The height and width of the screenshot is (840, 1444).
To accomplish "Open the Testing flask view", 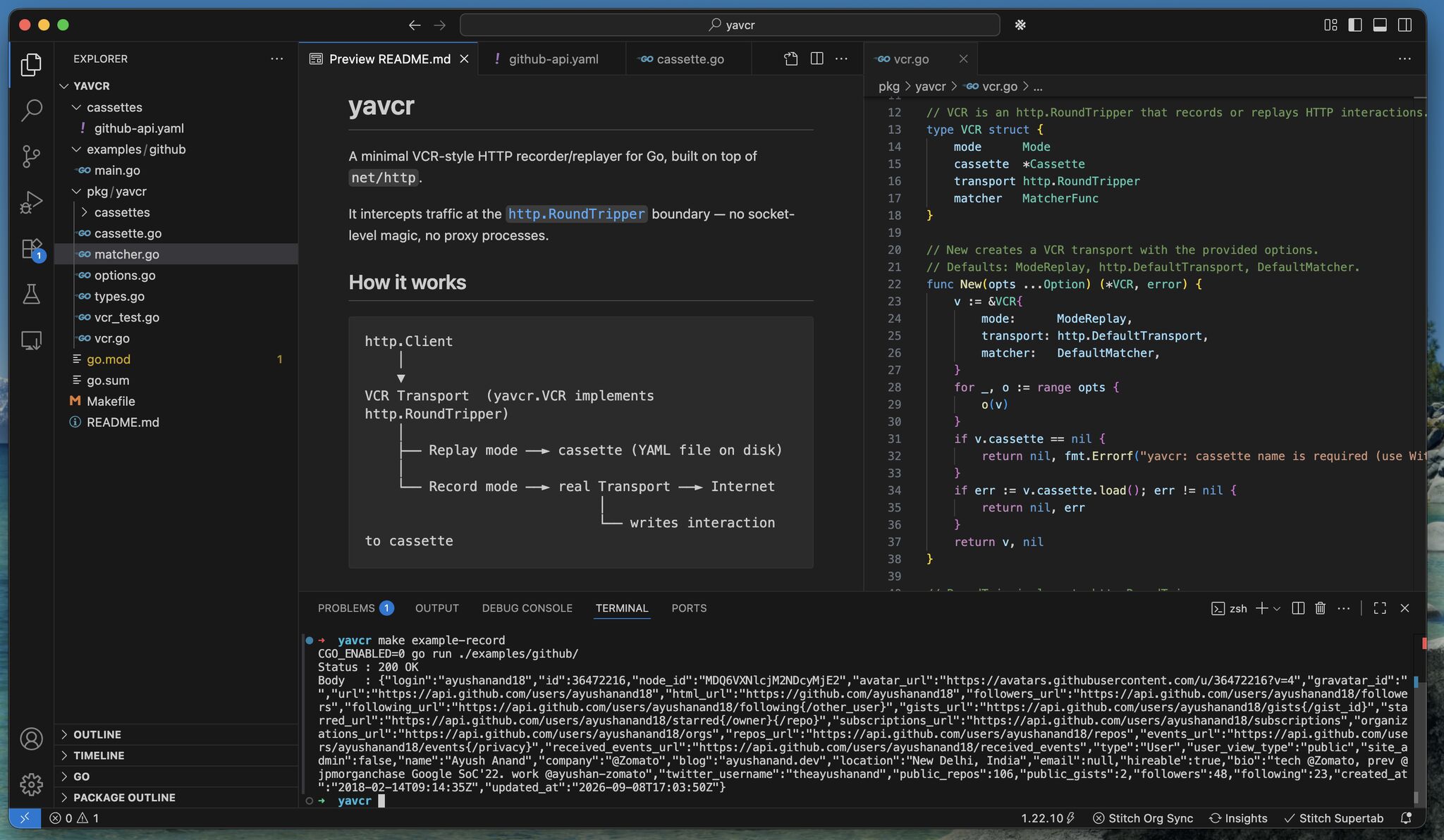I will (x=31, y=295).
